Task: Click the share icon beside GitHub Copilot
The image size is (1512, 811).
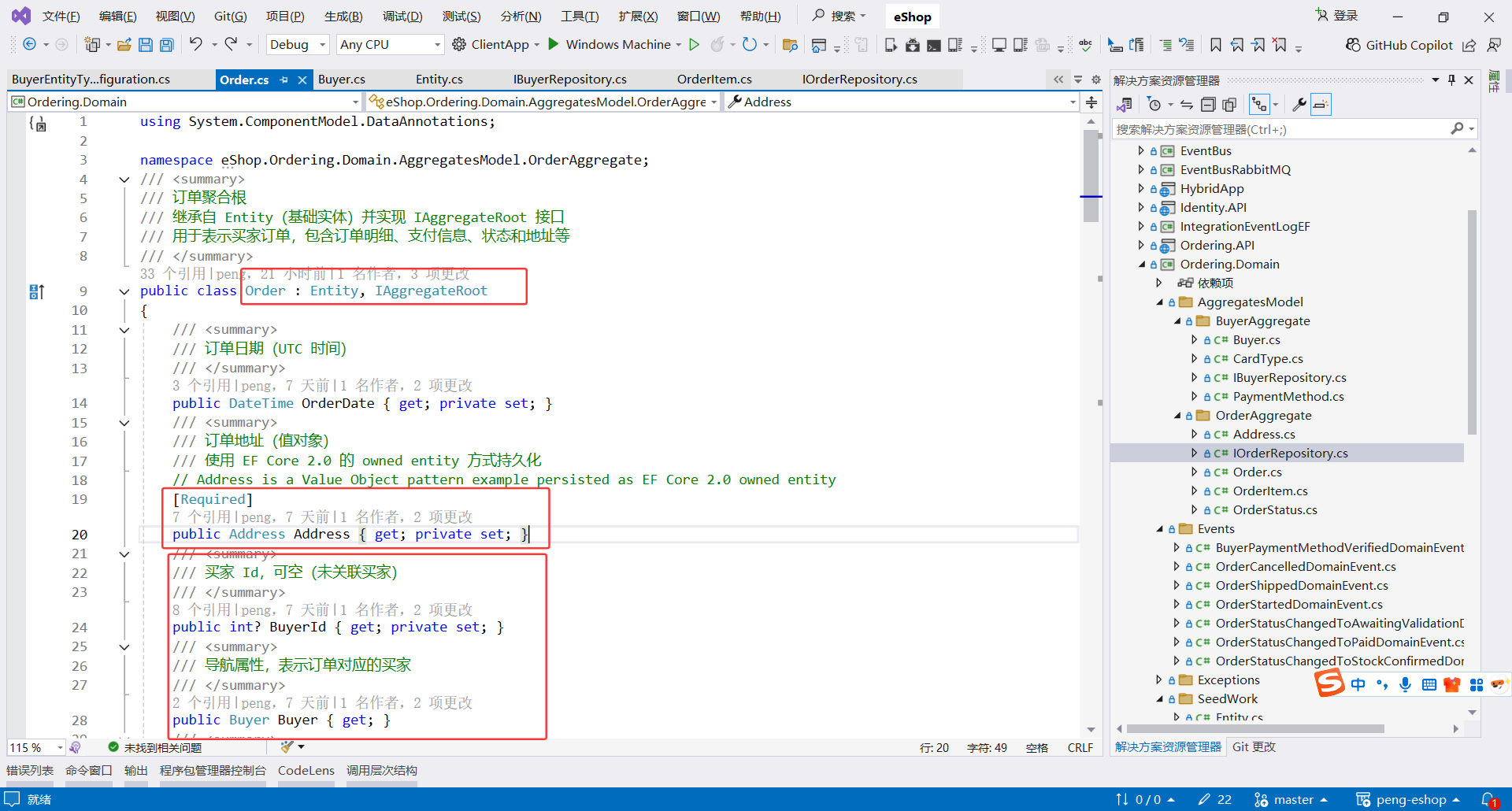Action: 1469,45
